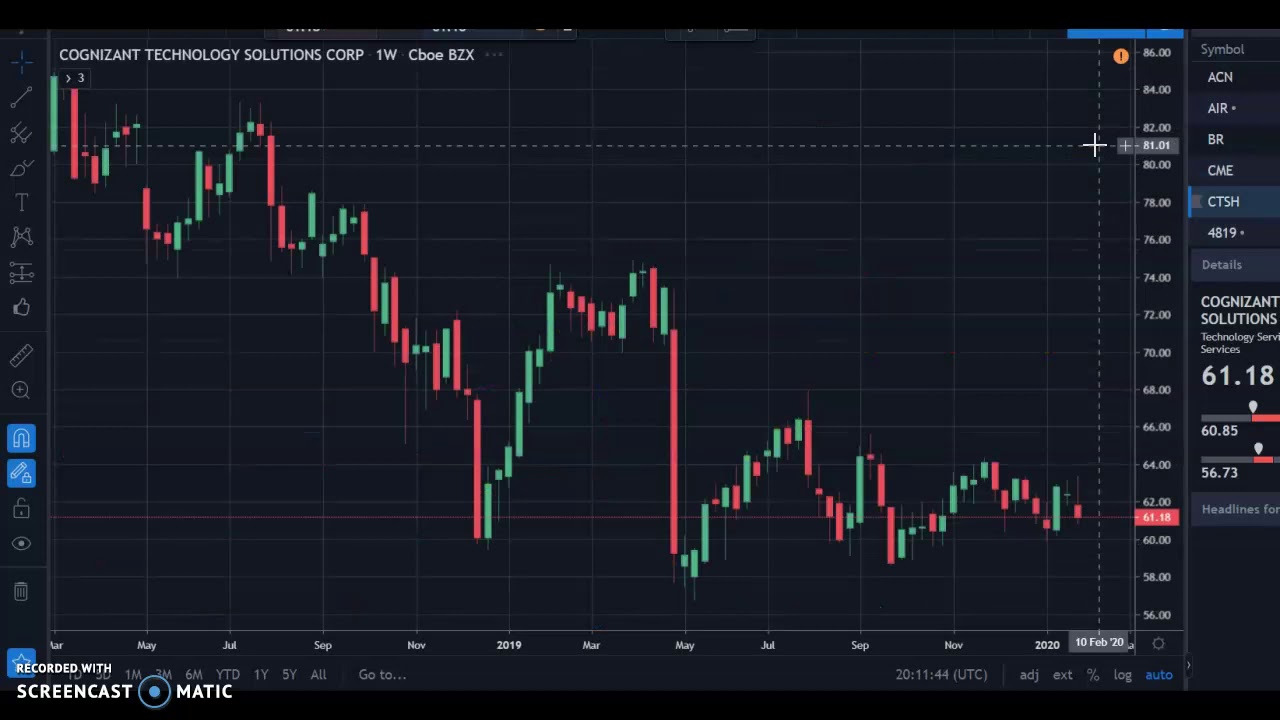This screenshot has width=1280, height=720.
Task: Click the thumbs-up icons tool
Action: point(21,307)
